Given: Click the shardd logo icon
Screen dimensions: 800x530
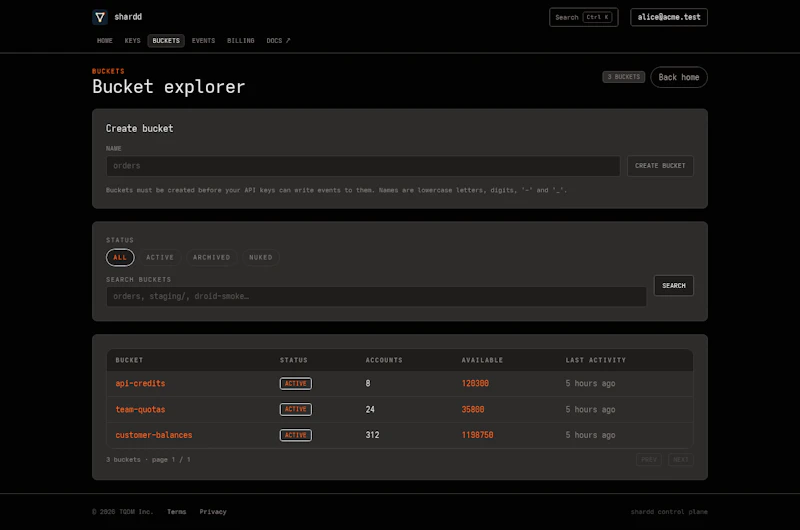Looking at the screenshot, I should (100, 17).
